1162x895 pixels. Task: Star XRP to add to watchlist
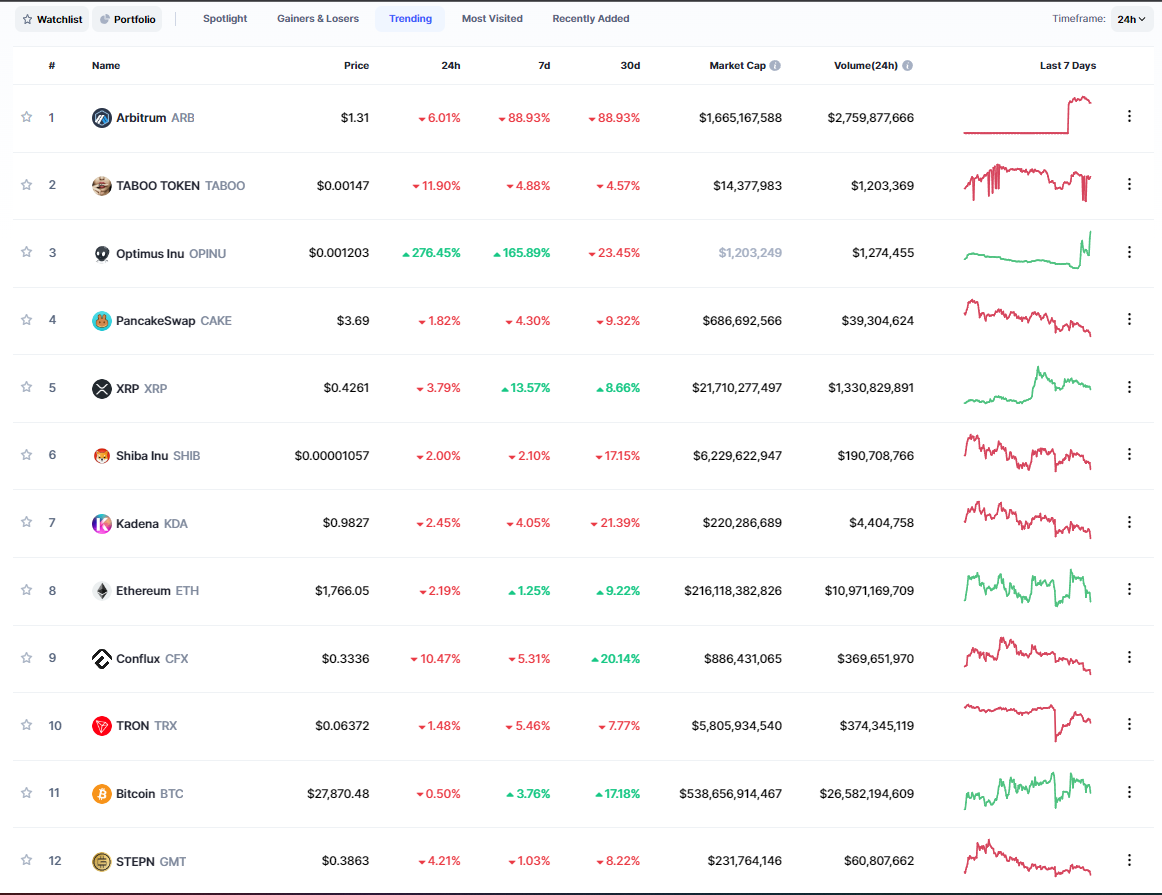tap(27, 387)
